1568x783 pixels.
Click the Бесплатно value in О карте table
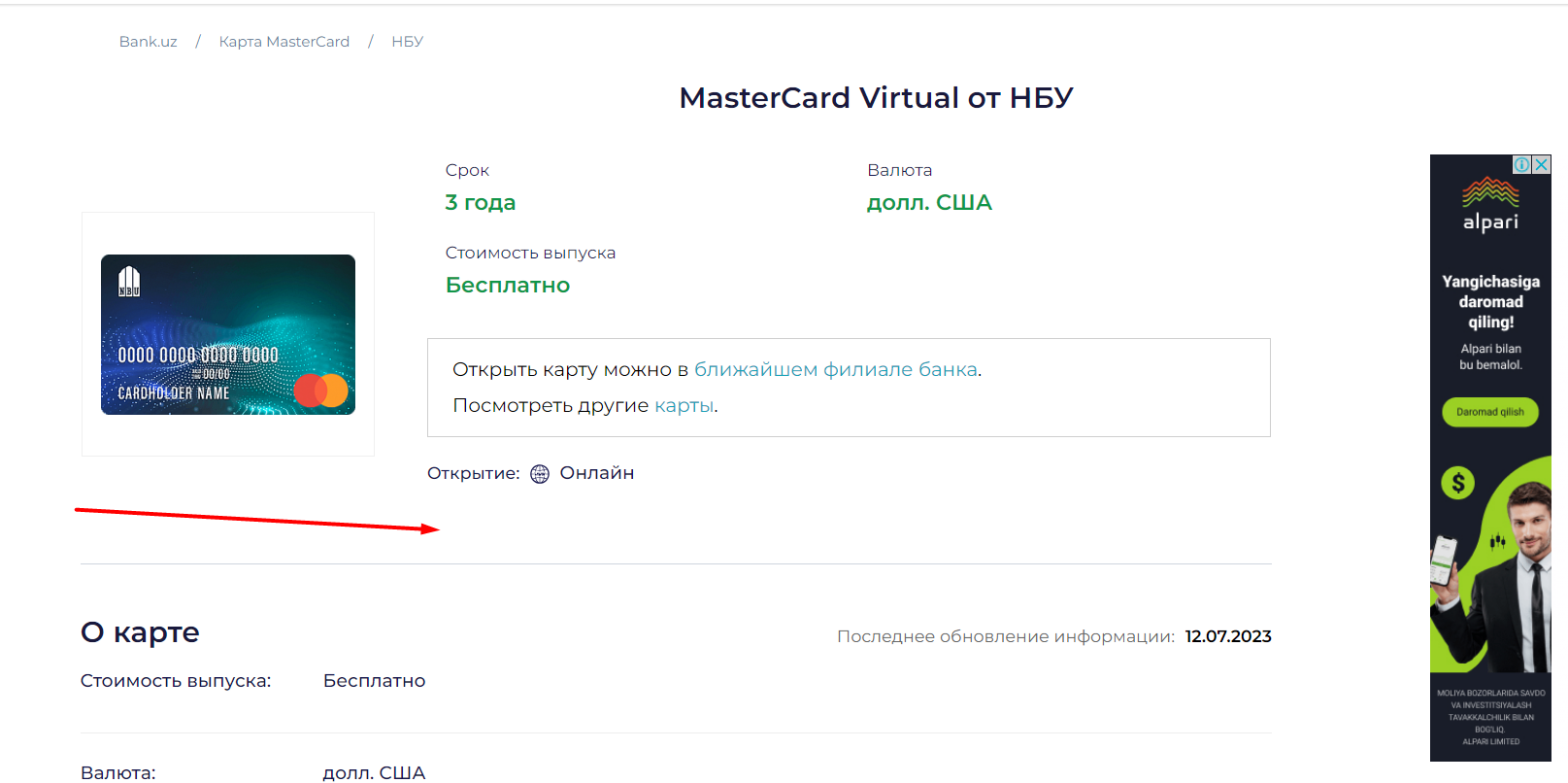(374, 681)
